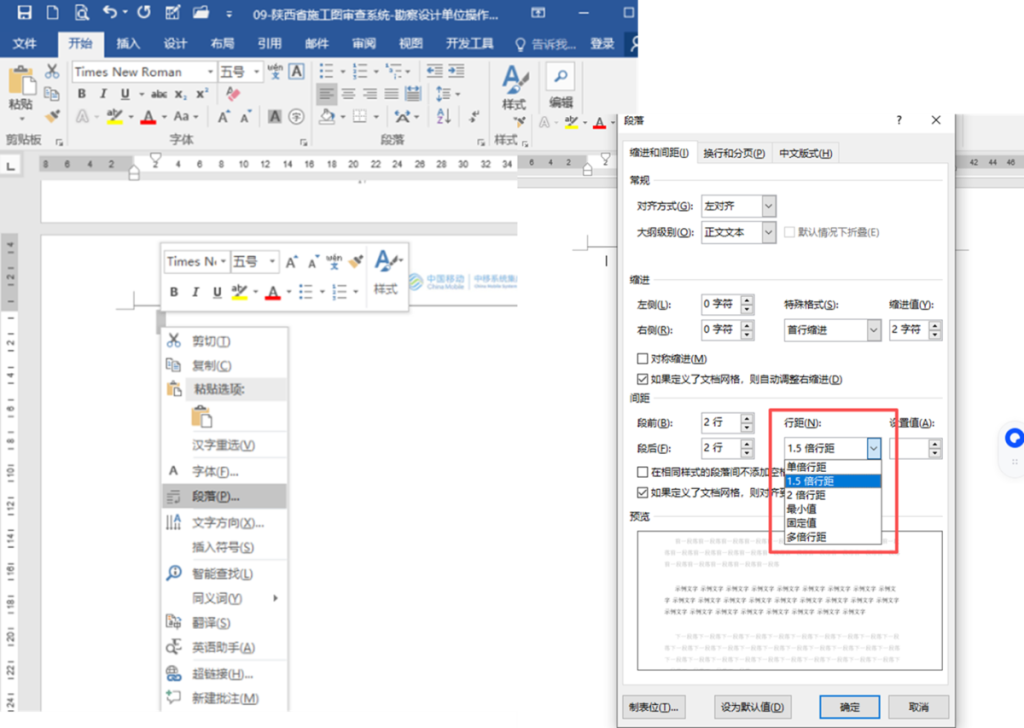1024x728 pixels.
Task: Click the 确定 button
Action: click(x=848, y=706)
